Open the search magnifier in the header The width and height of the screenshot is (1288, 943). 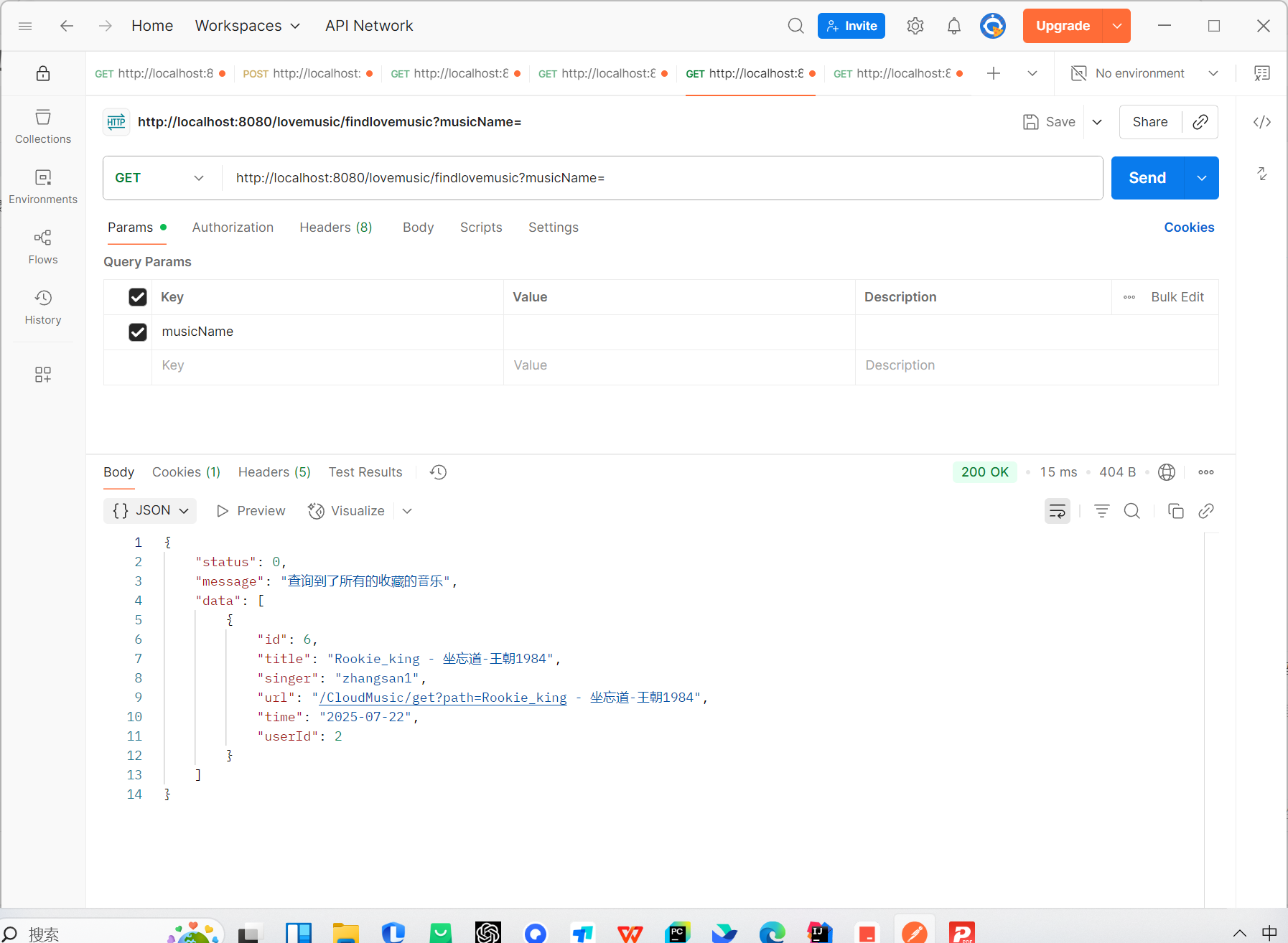795,26
